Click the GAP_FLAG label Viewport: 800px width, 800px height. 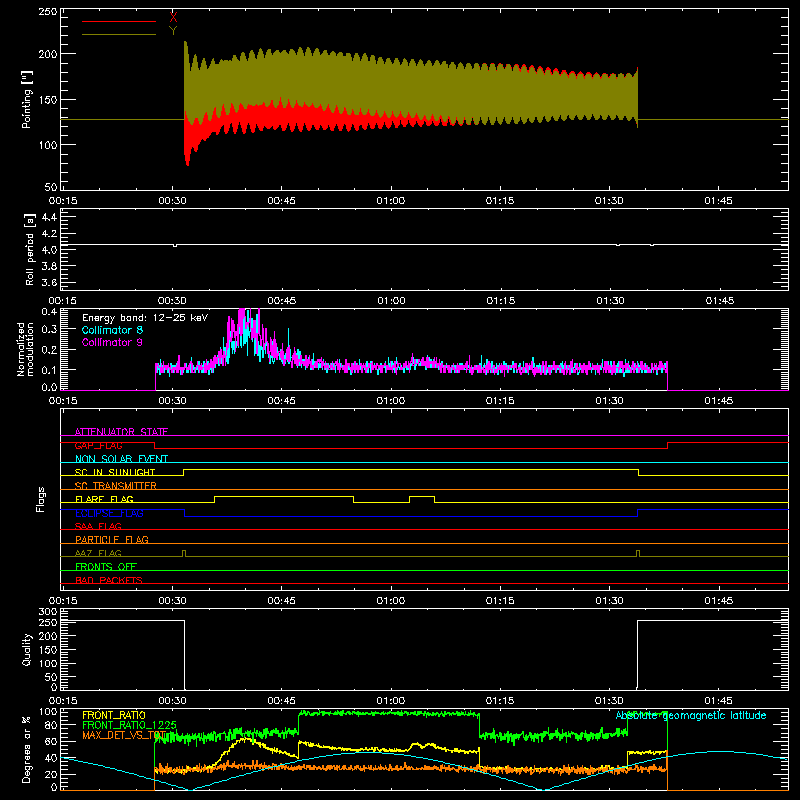click(x=98, y=445)
